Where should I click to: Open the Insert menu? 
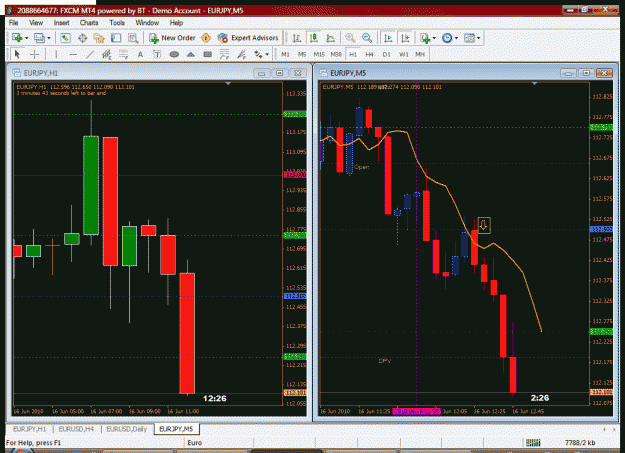pyautogui.click(x=61, y=23)
